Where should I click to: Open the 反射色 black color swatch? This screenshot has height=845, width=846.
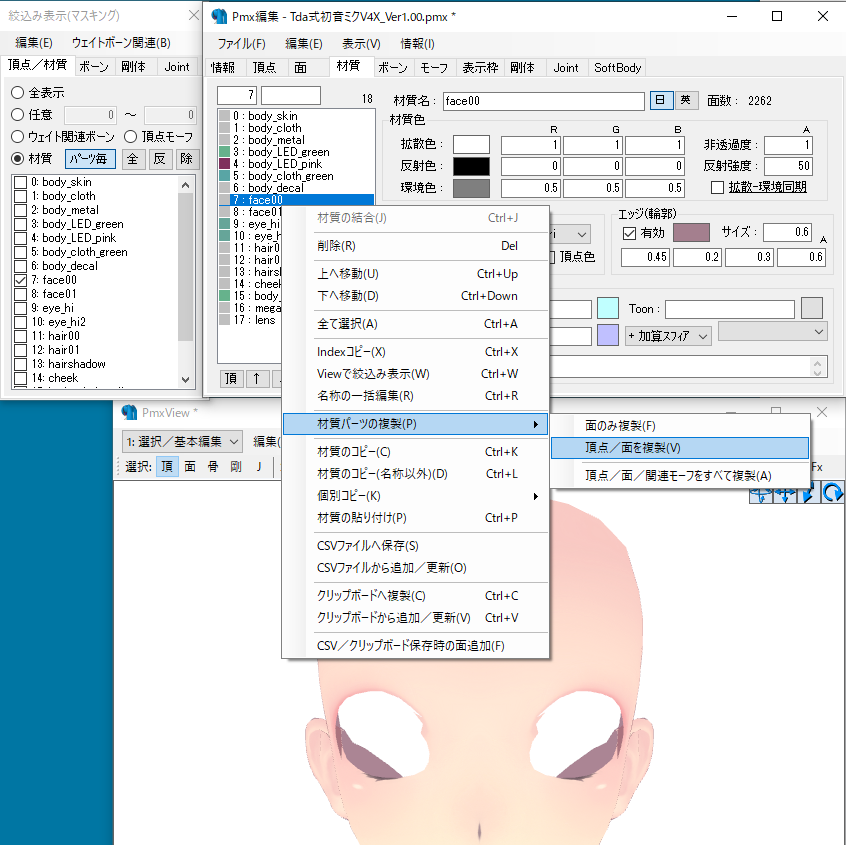471,166
